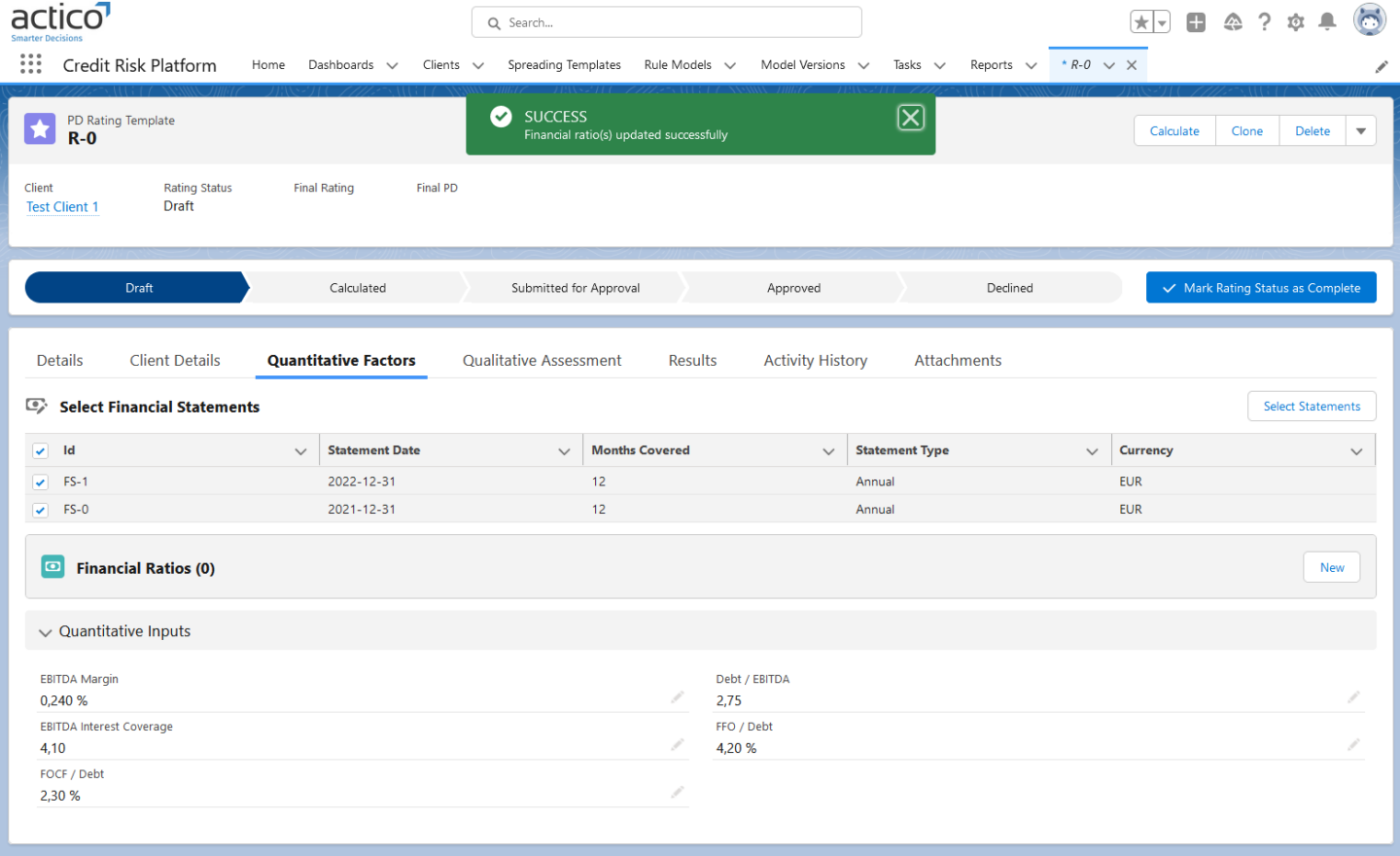Toggle the select-all checkbox in statements header

click(x=40, y=450)
